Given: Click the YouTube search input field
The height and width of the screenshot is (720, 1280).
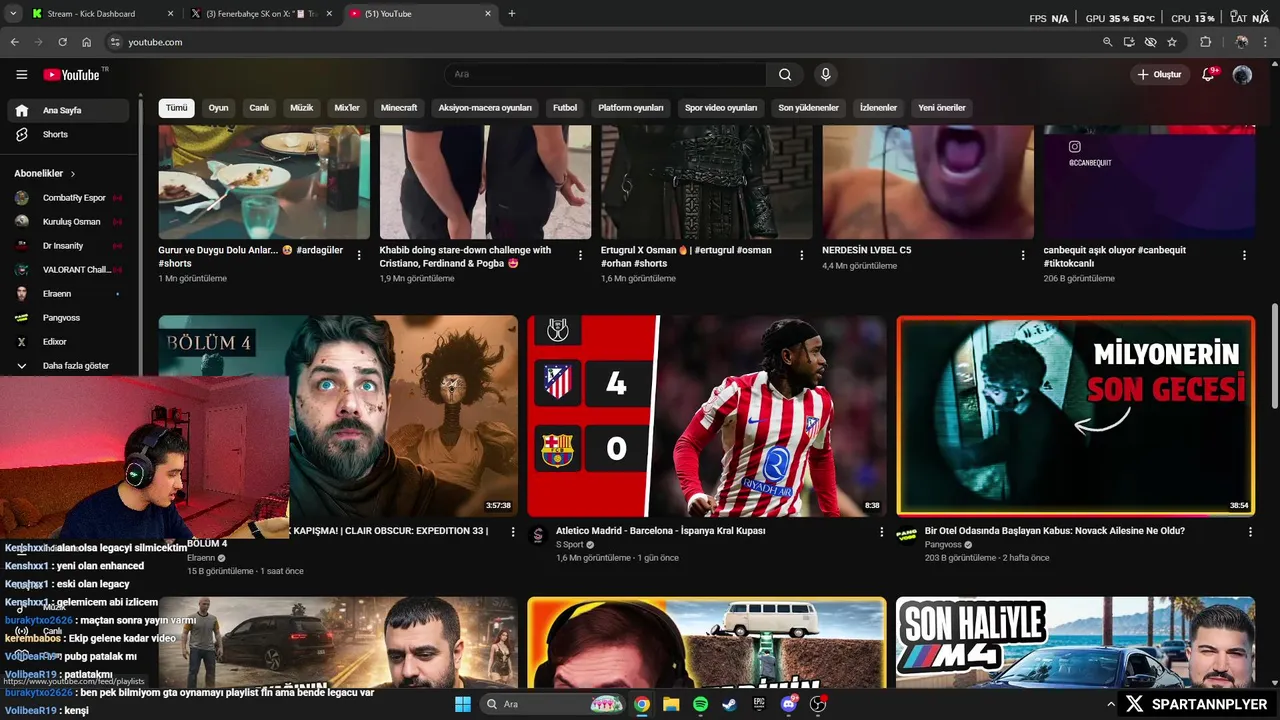Looking at the screenshot, I should click(605, 74).
